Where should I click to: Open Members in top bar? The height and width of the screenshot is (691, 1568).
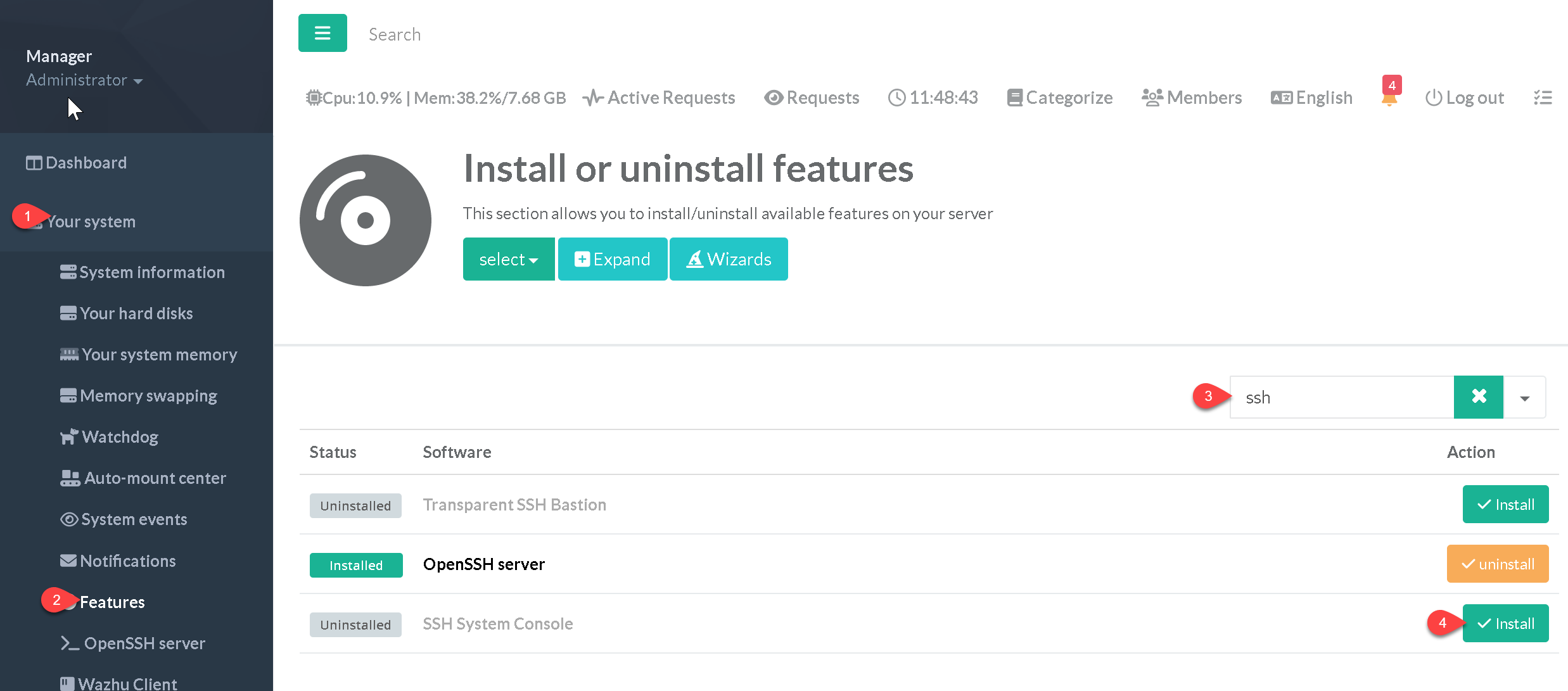1192,98
